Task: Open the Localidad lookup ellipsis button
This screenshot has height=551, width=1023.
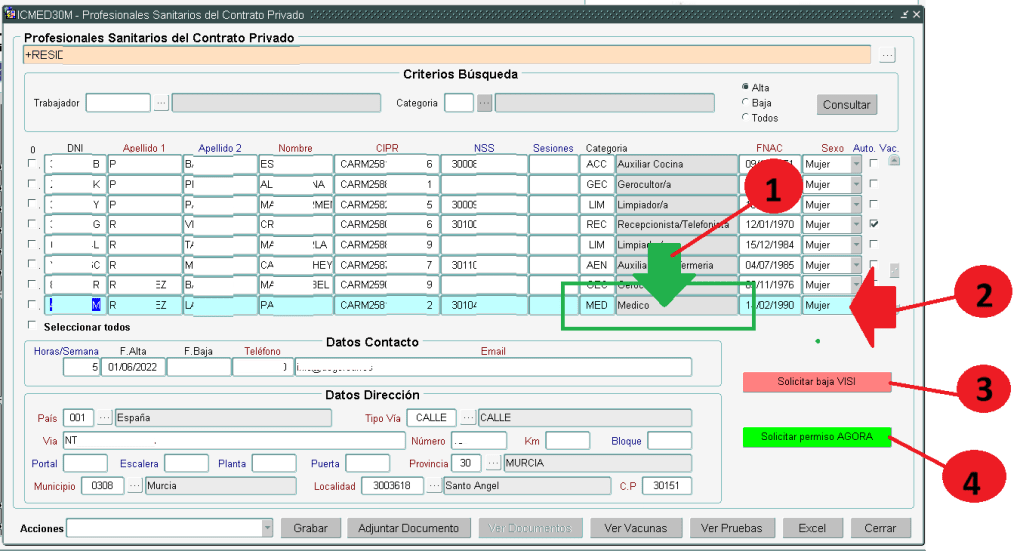Action: coord(434,486)
